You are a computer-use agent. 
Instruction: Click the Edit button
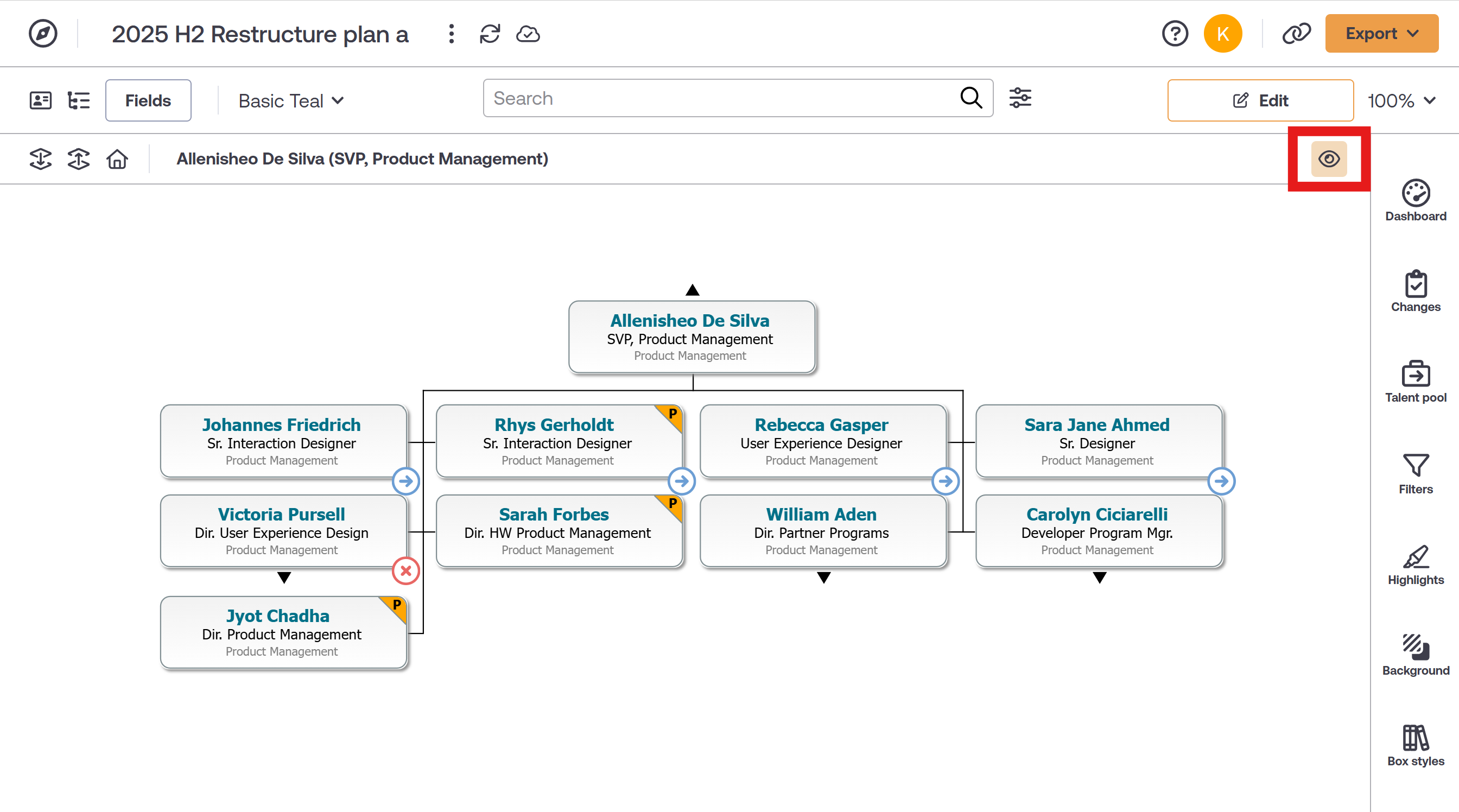1260,101
